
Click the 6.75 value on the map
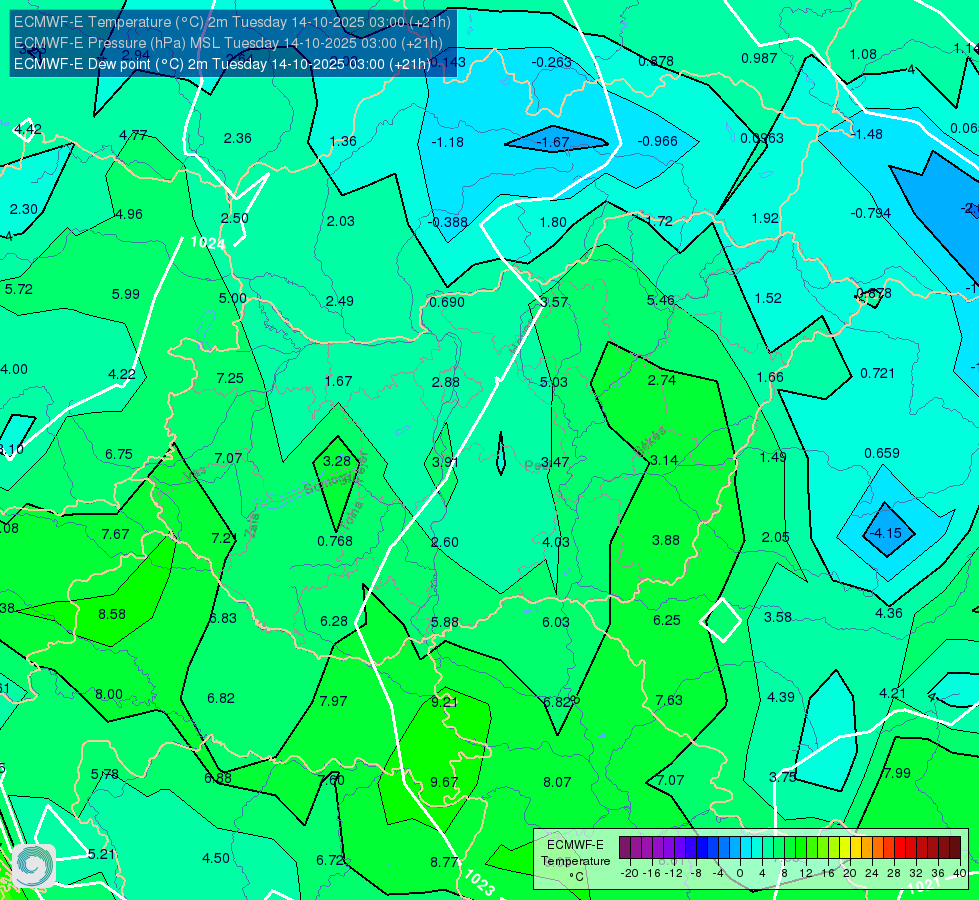(119, 455)
